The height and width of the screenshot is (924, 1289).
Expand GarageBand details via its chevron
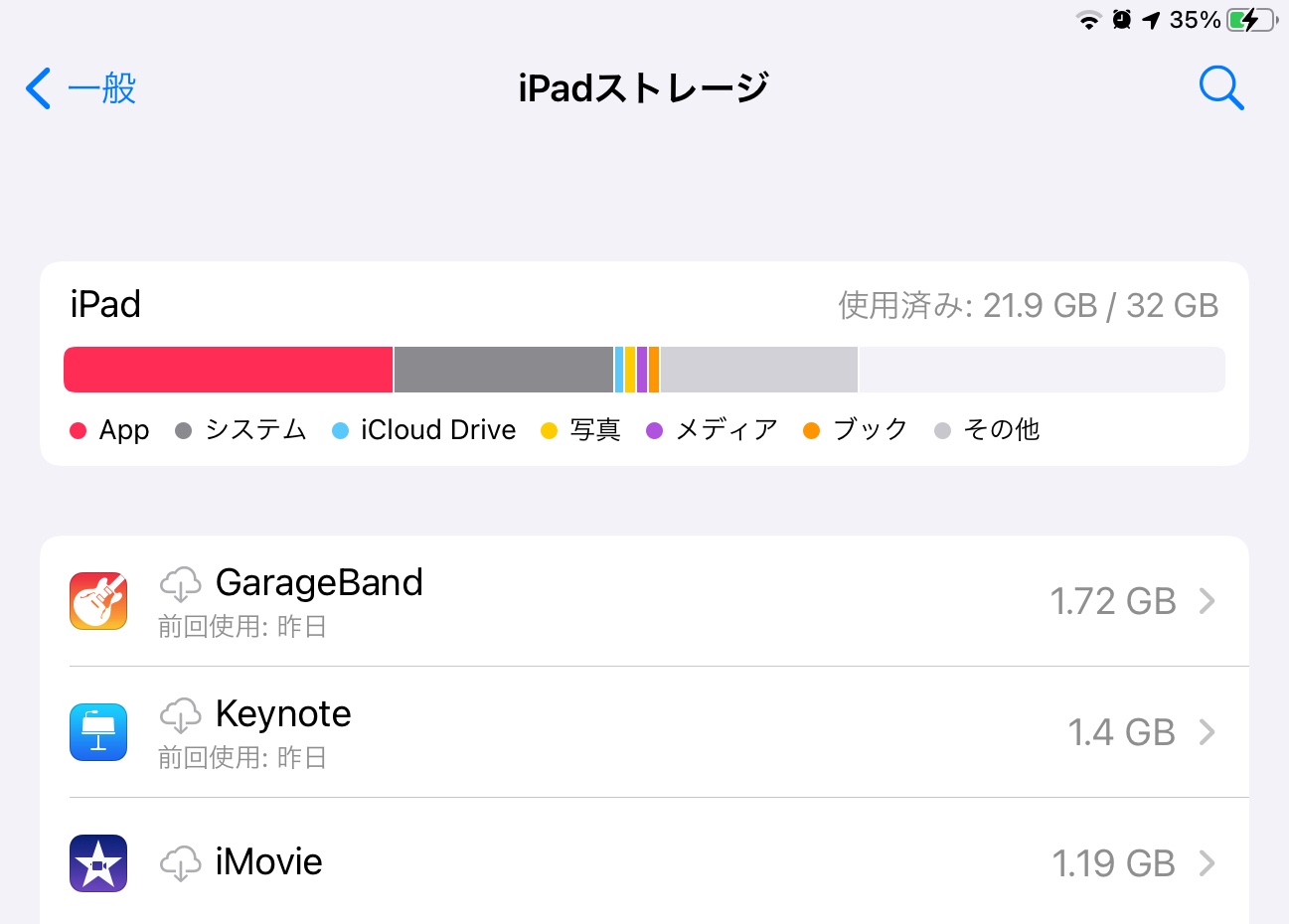[x=1208, y=601]
